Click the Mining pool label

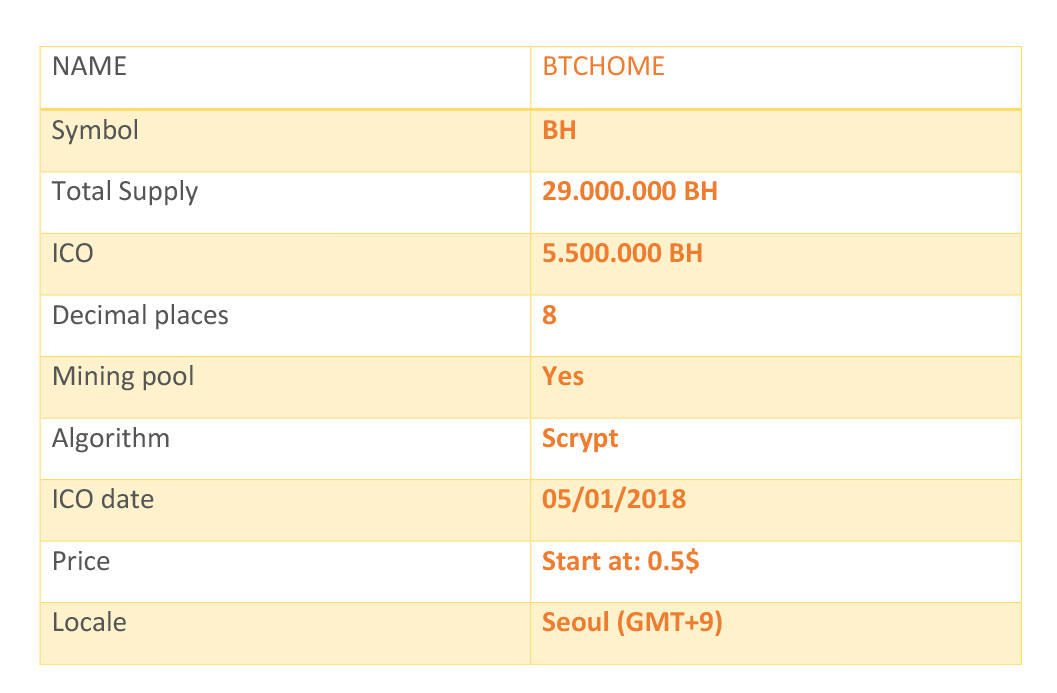pyautogui.click(x=123, y=377)
